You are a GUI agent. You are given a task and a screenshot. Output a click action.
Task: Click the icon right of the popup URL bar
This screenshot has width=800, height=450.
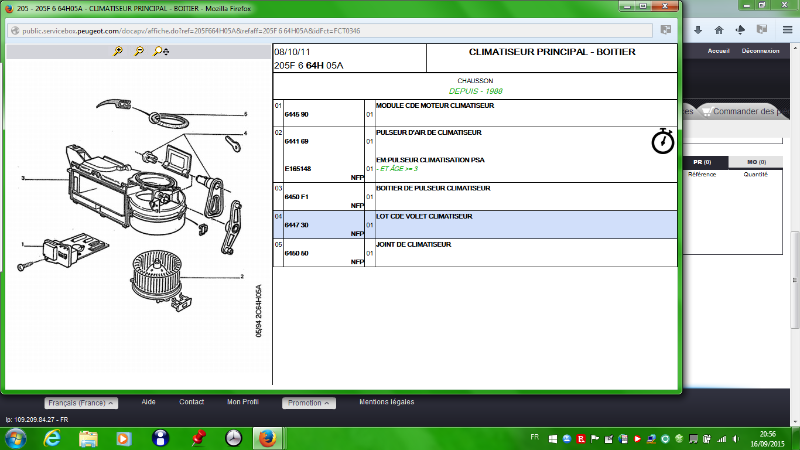pos(666,30)
